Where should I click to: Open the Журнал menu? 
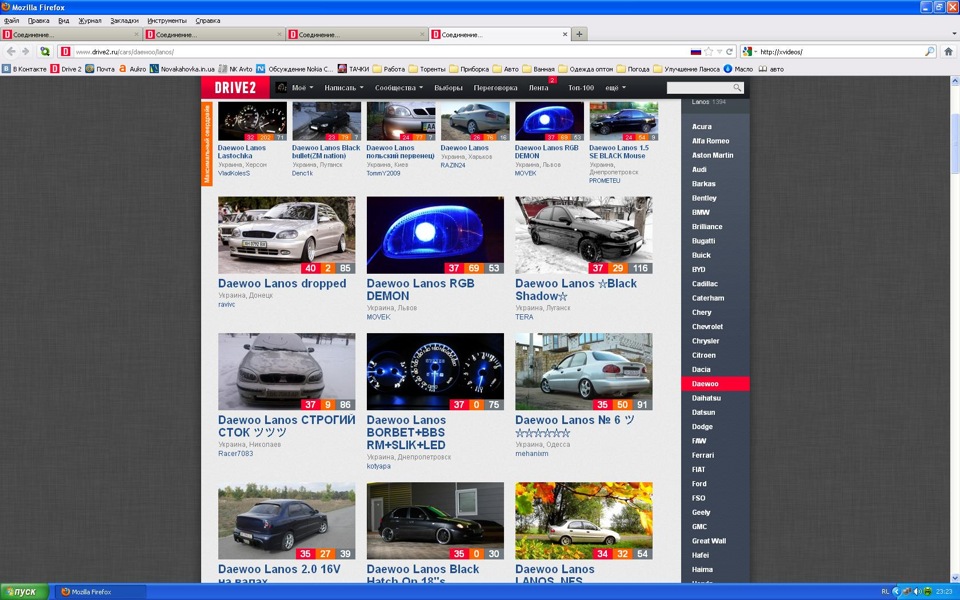pos(89,20)
